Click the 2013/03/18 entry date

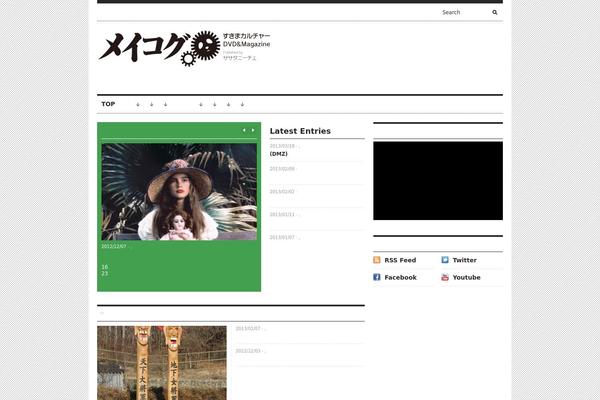tap(282, 146)
